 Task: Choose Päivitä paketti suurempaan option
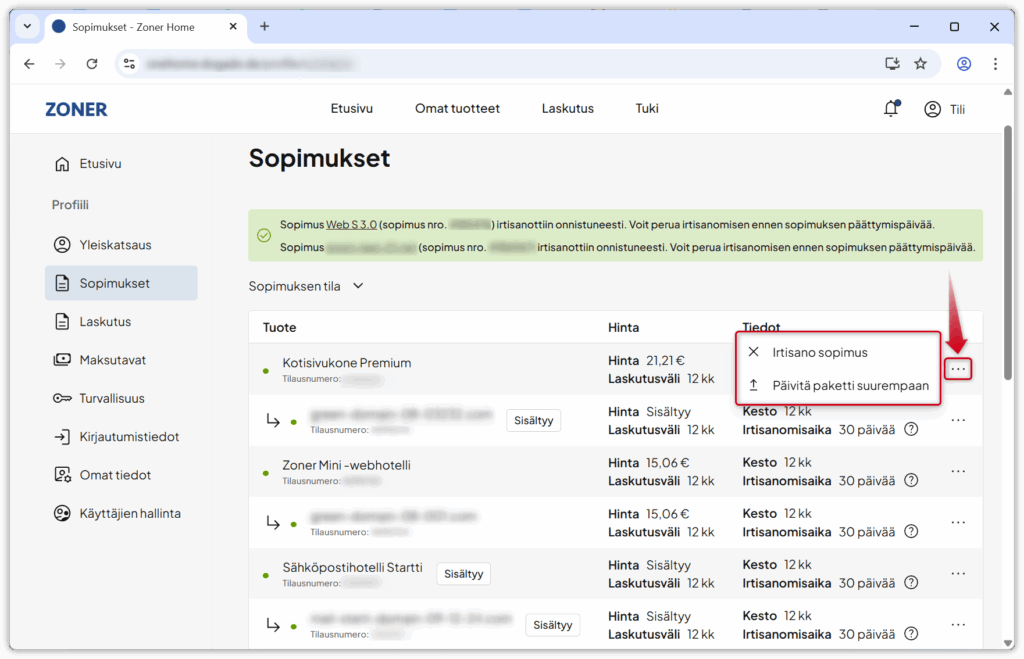point(850,385)
